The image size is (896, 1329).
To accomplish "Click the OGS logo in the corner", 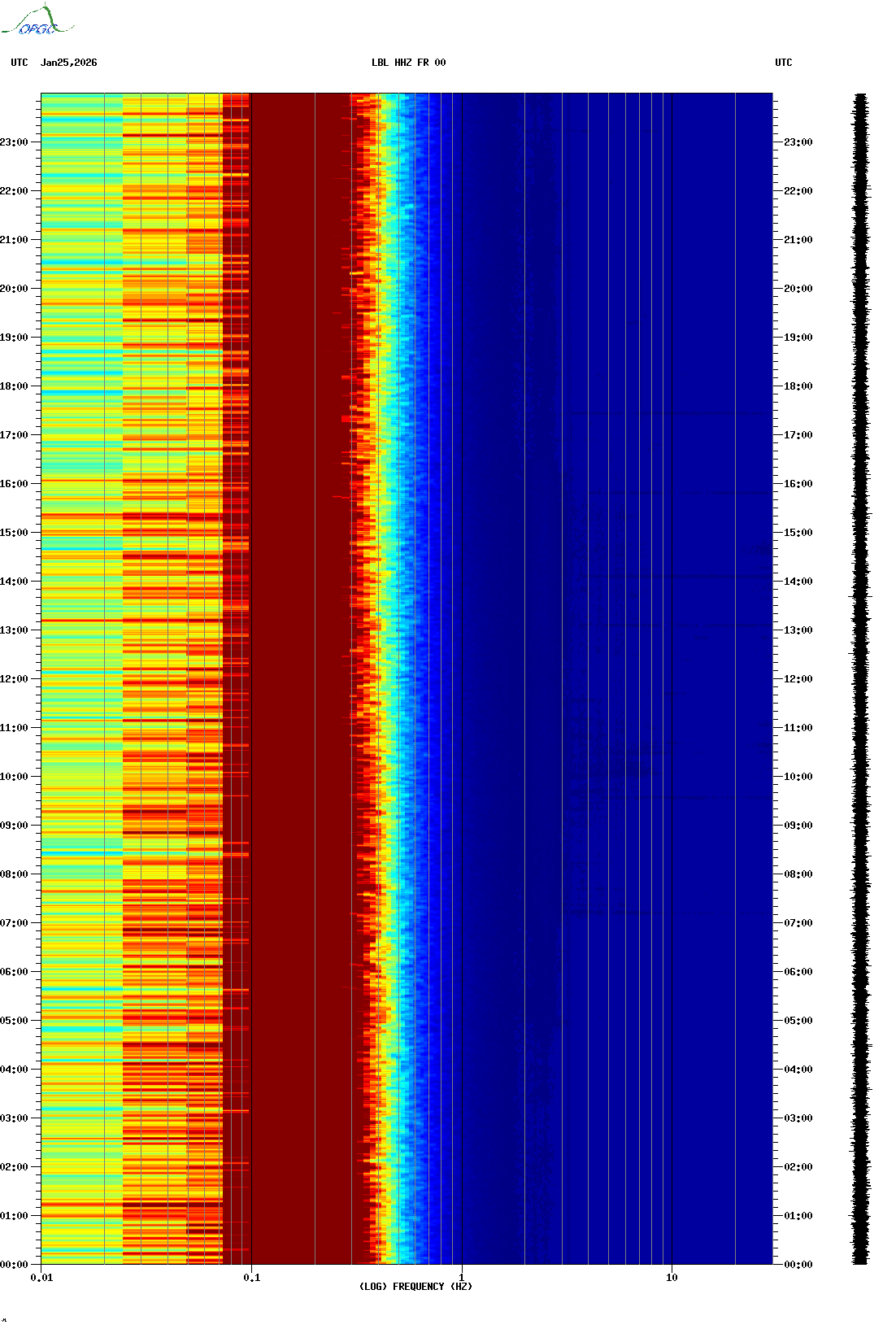I will 37,21.
